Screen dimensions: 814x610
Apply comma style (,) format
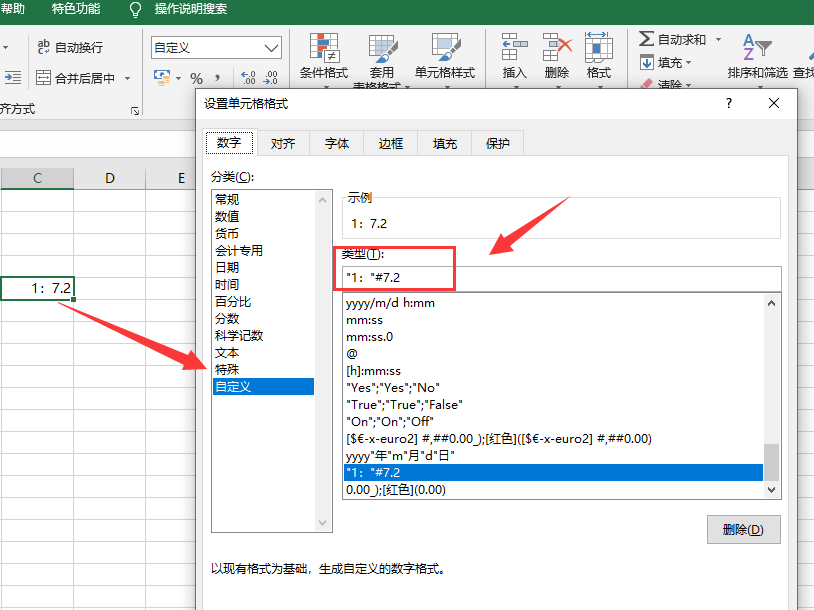[218, 78]
